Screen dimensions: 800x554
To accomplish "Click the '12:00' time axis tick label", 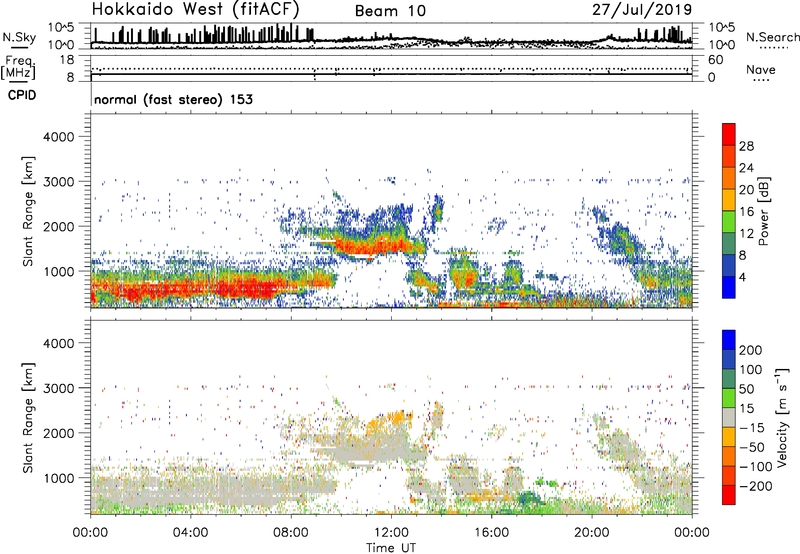I will pyautogui.click(x=391, y=533).
